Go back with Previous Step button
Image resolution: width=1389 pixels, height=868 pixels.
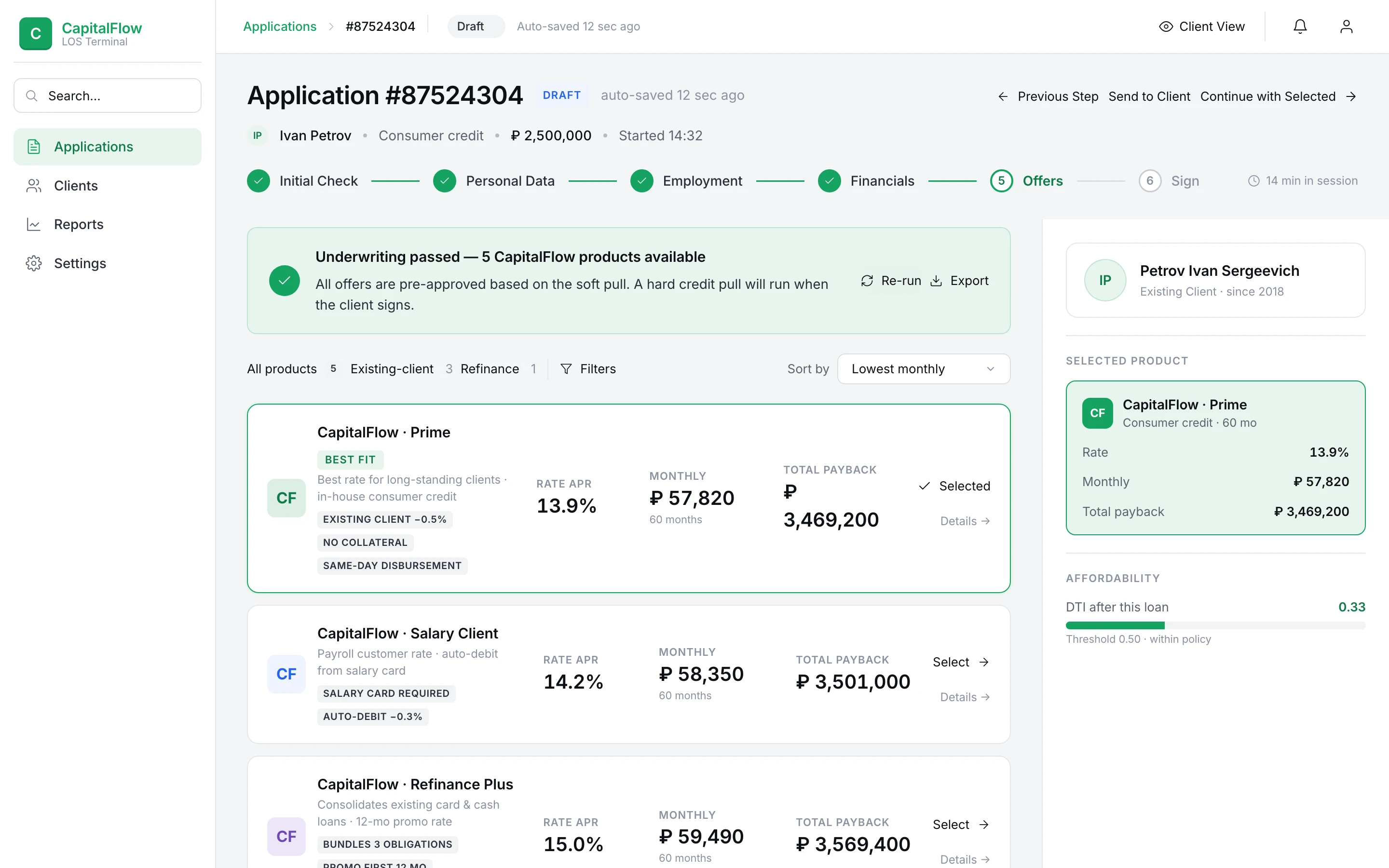(x=1048, y=96)
